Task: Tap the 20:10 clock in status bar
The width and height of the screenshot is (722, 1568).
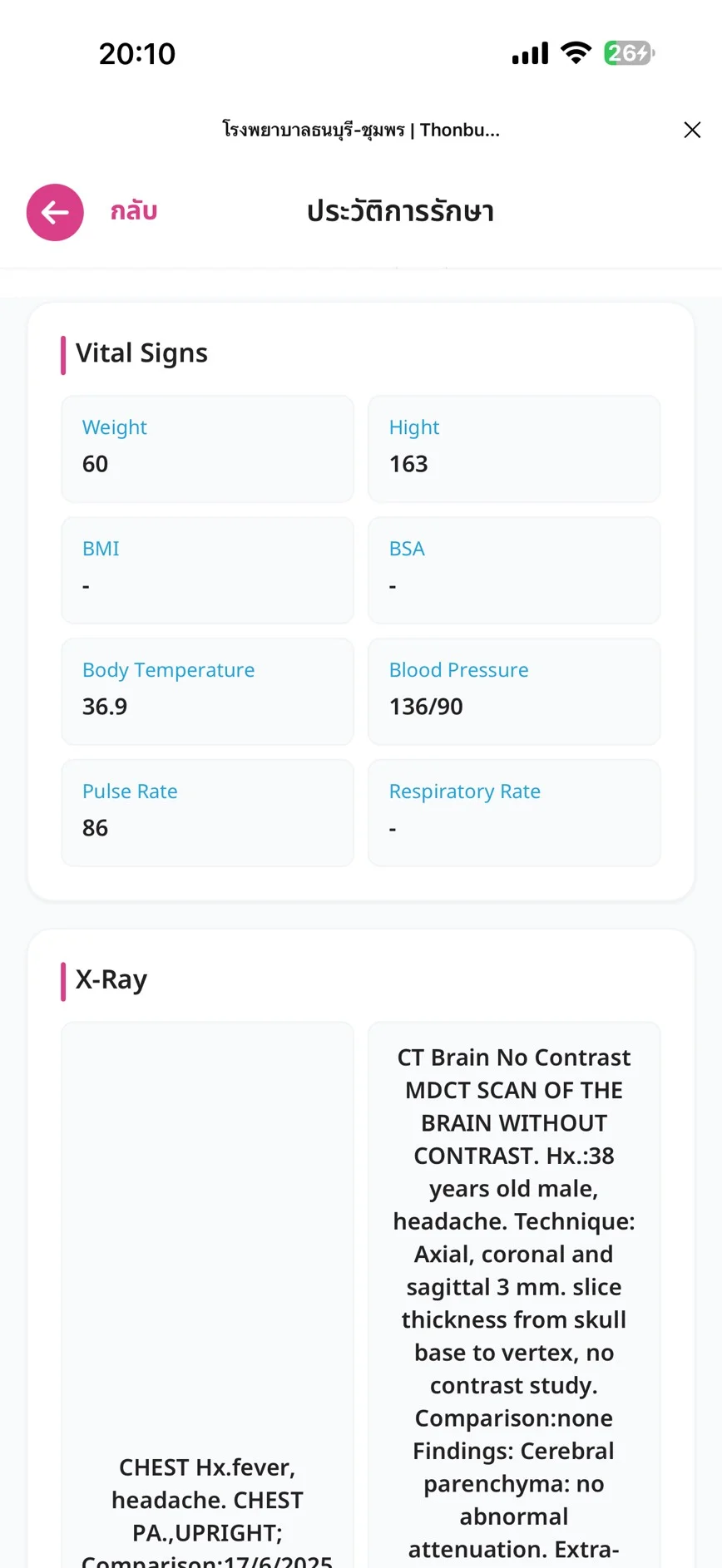Action: pos(137,54)
